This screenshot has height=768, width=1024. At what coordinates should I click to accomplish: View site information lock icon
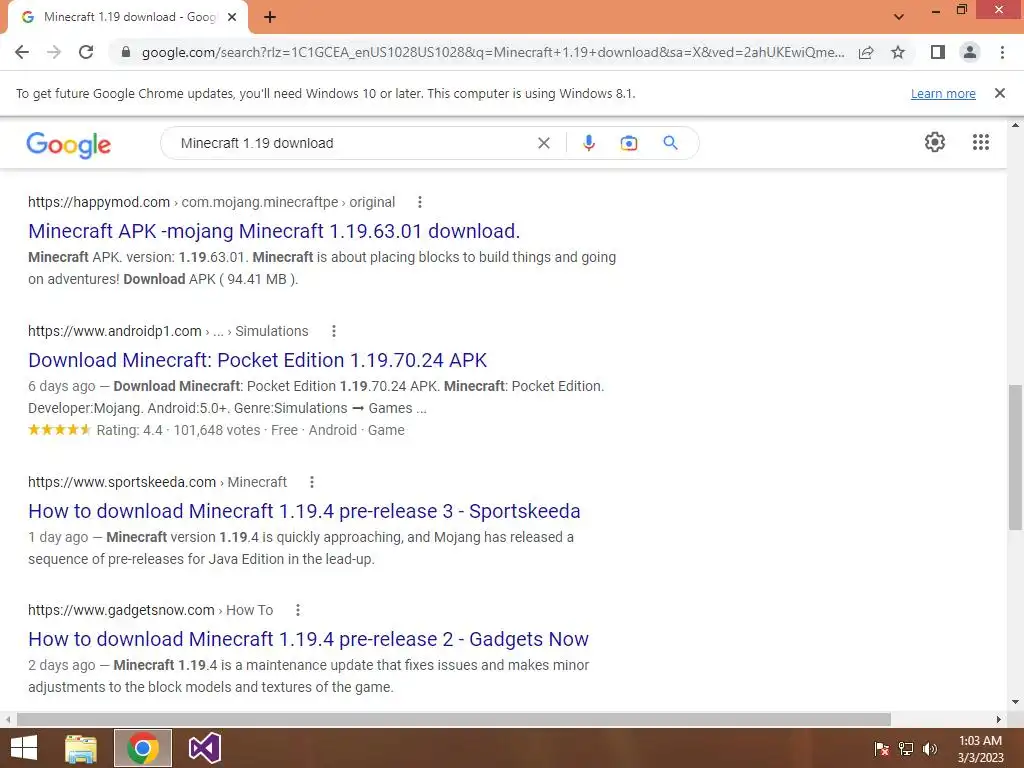[126, 52]
